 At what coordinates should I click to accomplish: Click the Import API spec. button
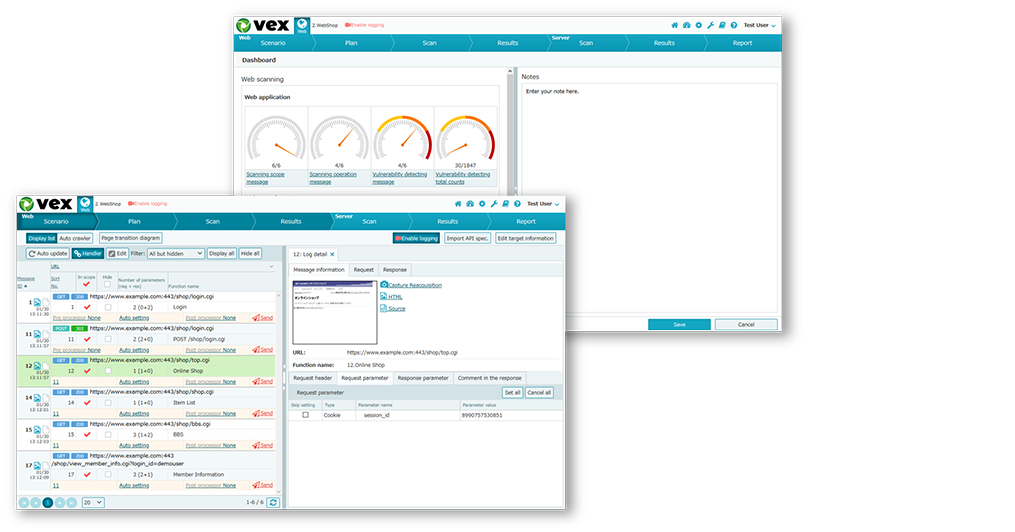[x=467, y=238]
